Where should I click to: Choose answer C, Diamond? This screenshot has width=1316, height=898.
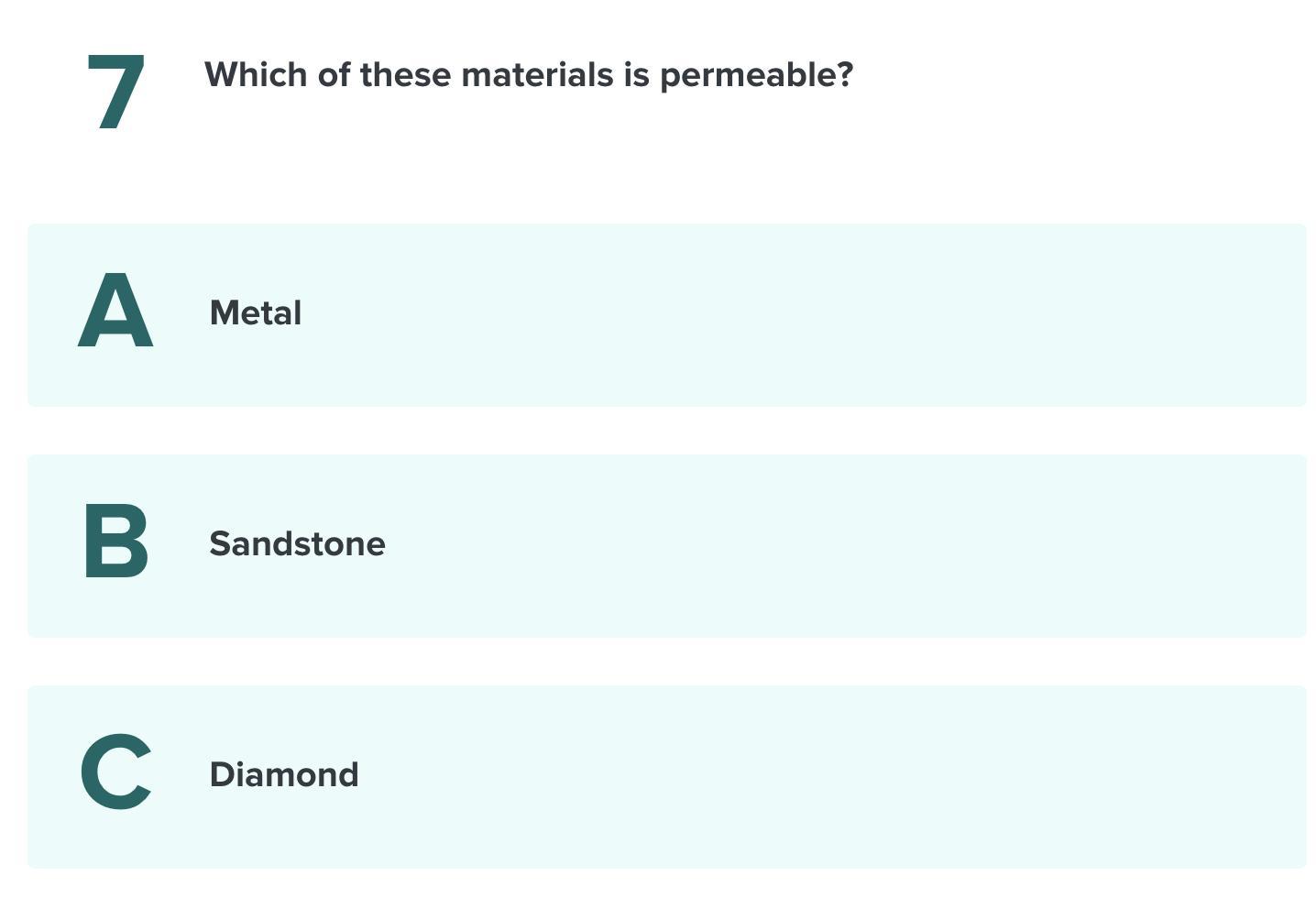click(666, 776)
